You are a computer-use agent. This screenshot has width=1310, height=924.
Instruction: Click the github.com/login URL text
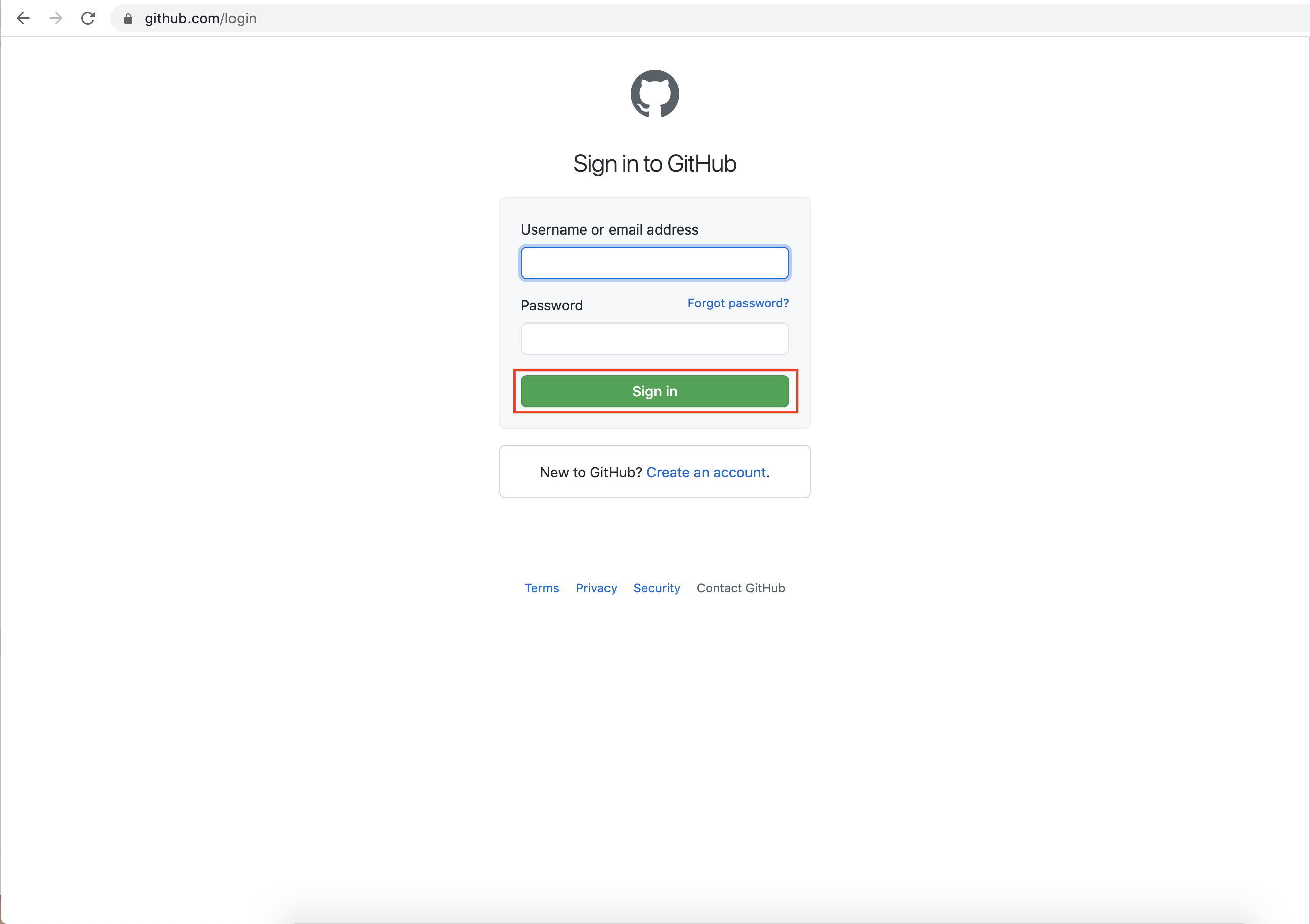point(200,19)
